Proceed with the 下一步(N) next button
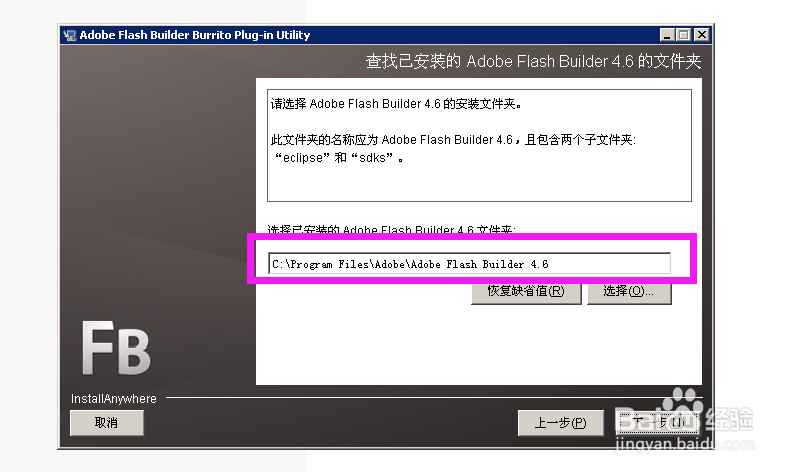 (x=658, y=423)
